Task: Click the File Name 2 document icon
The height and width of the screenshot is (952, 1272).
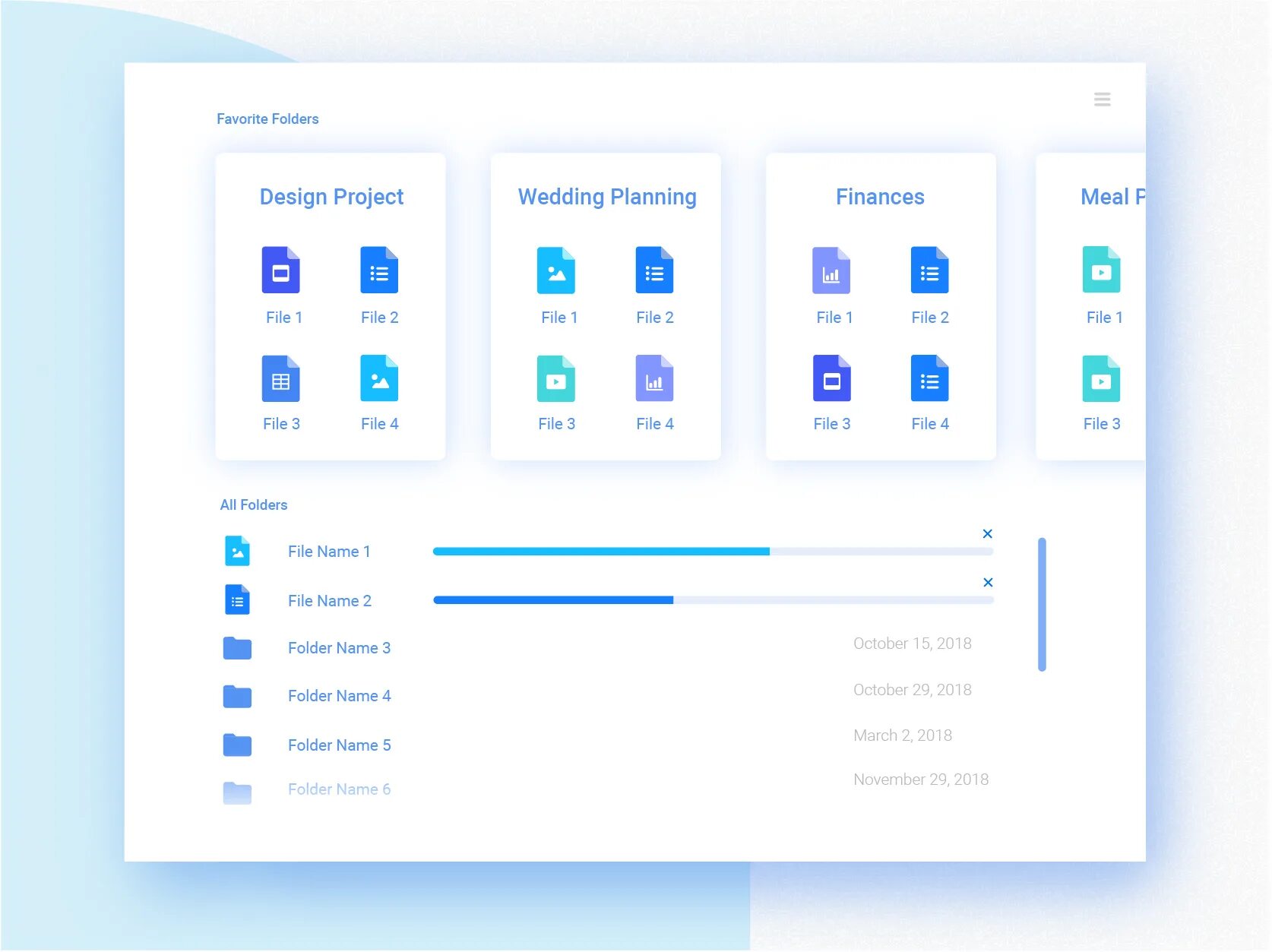Action: coord(238,600)
